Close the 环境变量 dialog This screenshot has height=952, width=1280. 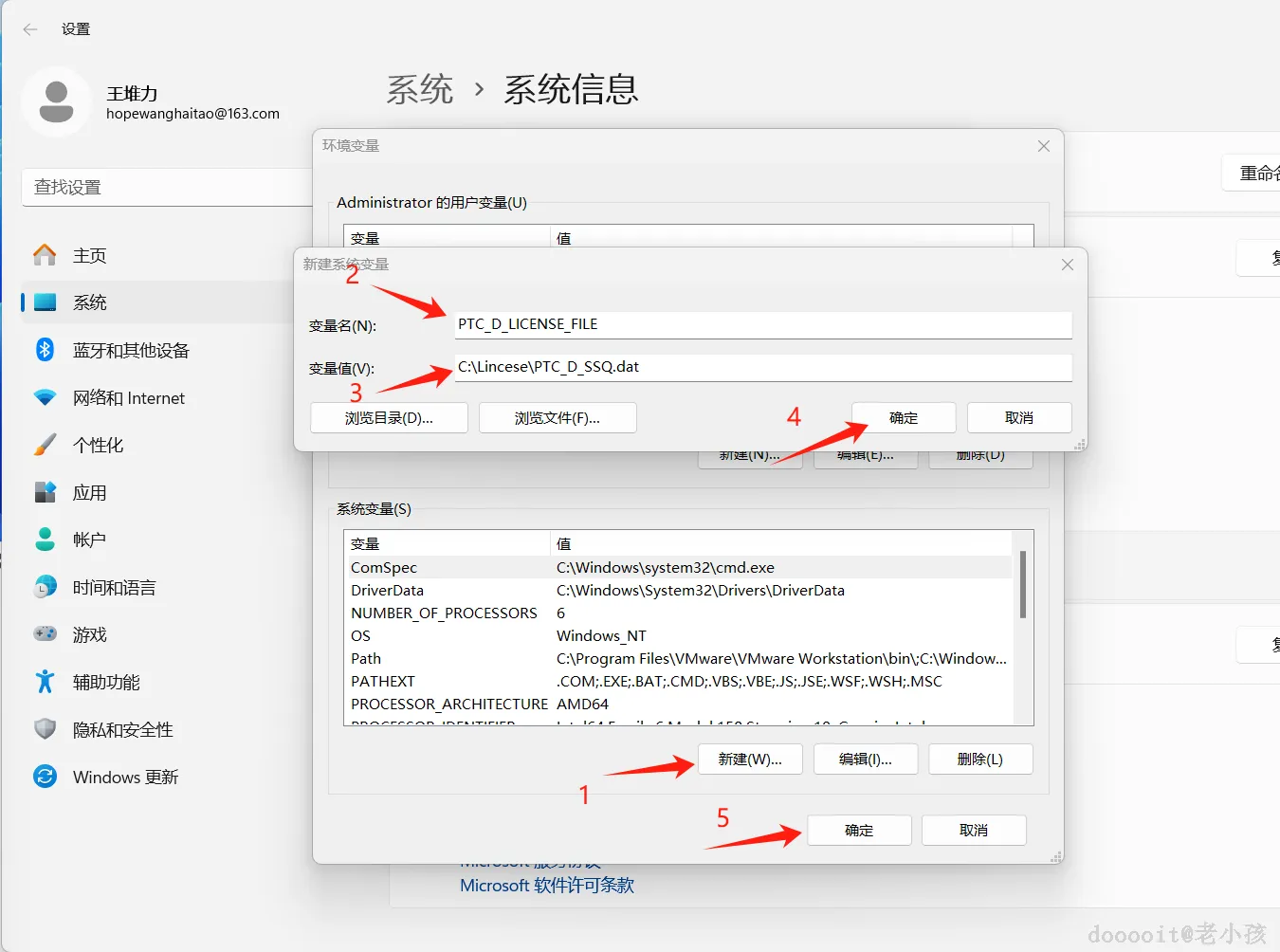coord(1044,146)
